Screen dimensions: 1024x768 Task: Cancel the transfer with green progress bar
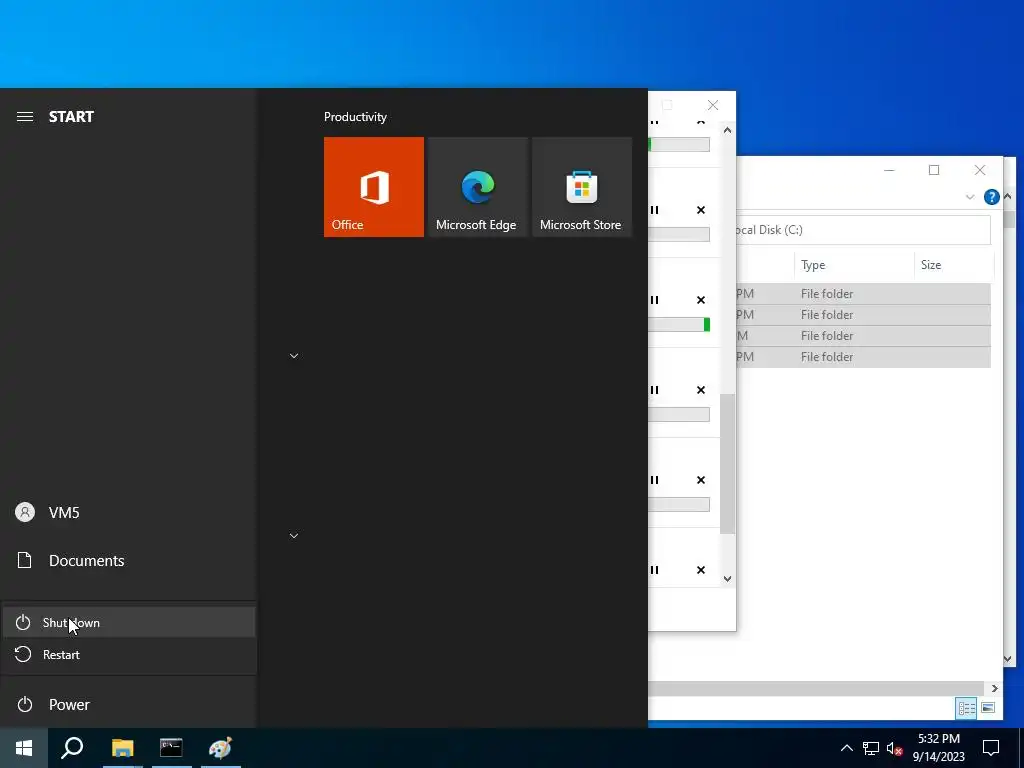(701, 300)
